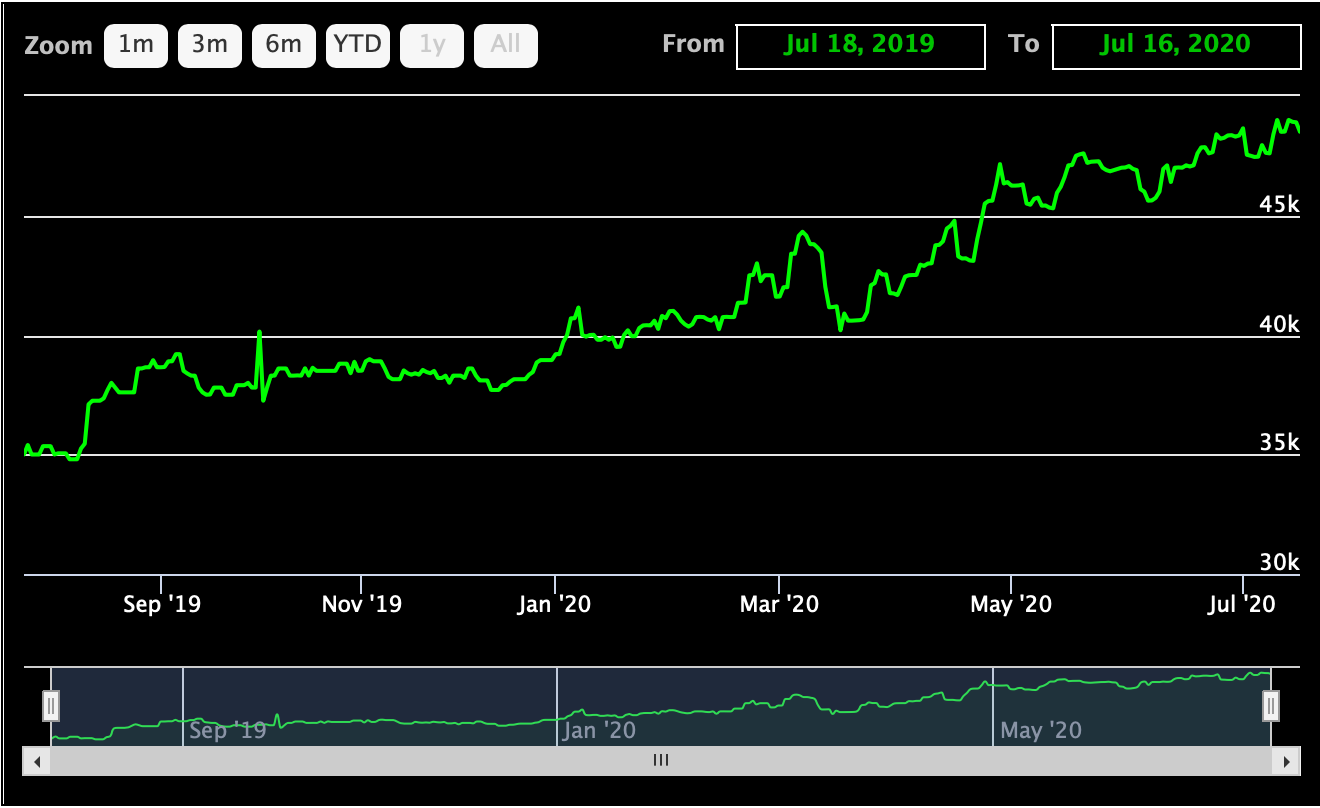Click the 45k y-axis label
This screenshot has width=1320, height=808.
tap(1278, 205)
